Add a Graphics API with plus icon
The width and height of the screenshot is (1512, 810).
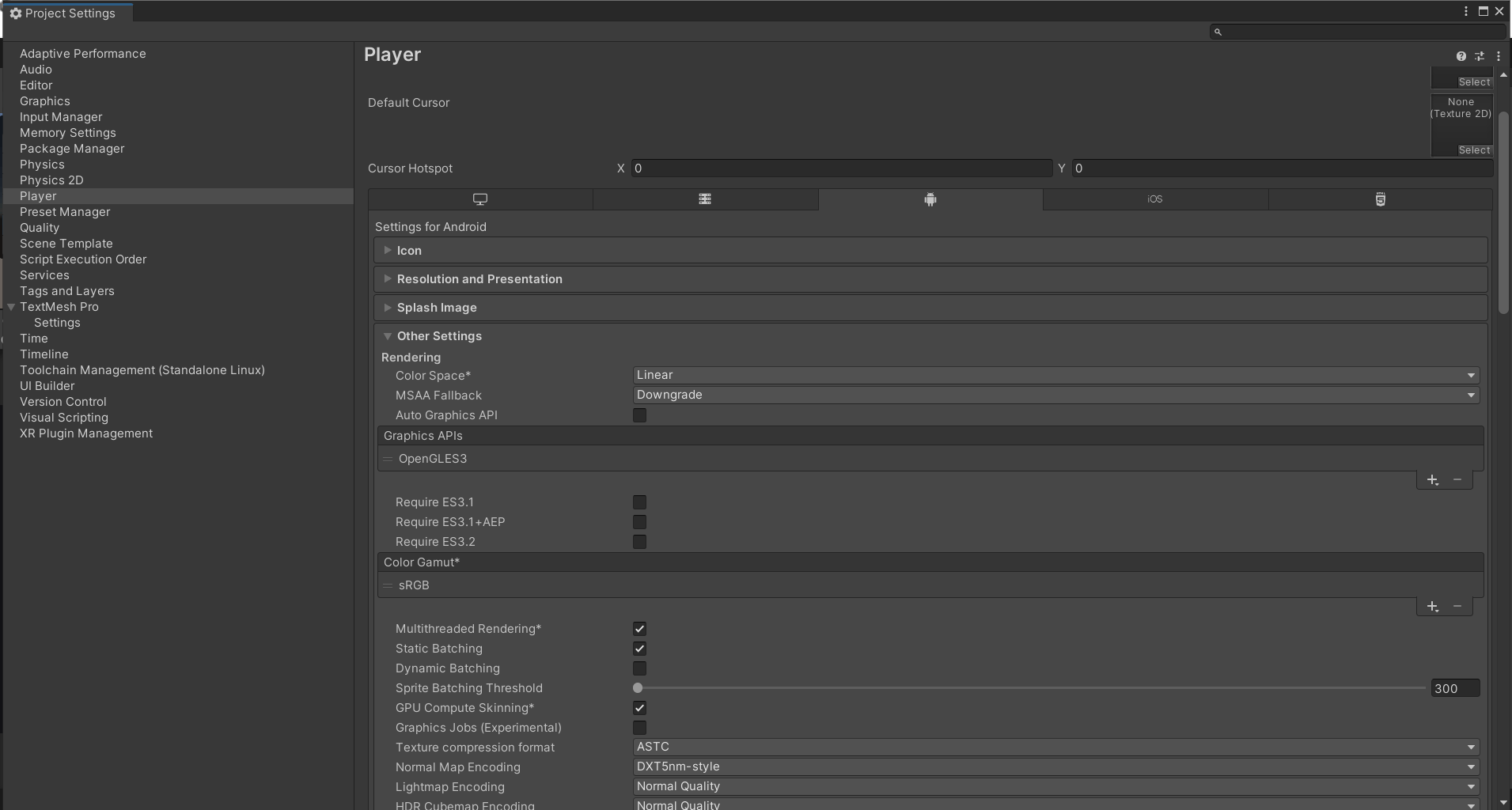coord(1432,480)
